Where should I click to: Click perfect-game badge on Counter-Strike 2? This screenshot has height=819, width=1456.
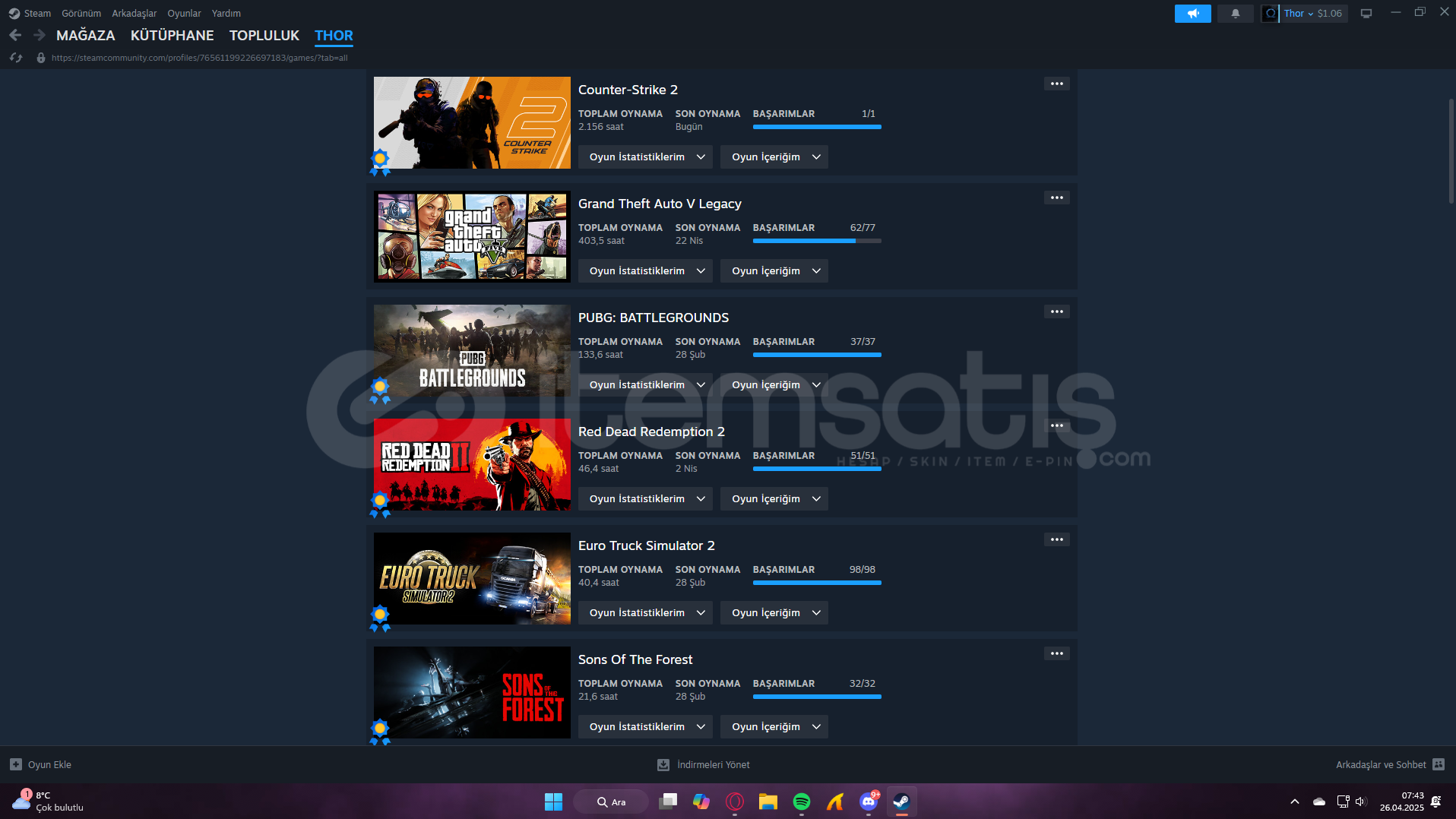pyautogui.click(x=380, y=162)
